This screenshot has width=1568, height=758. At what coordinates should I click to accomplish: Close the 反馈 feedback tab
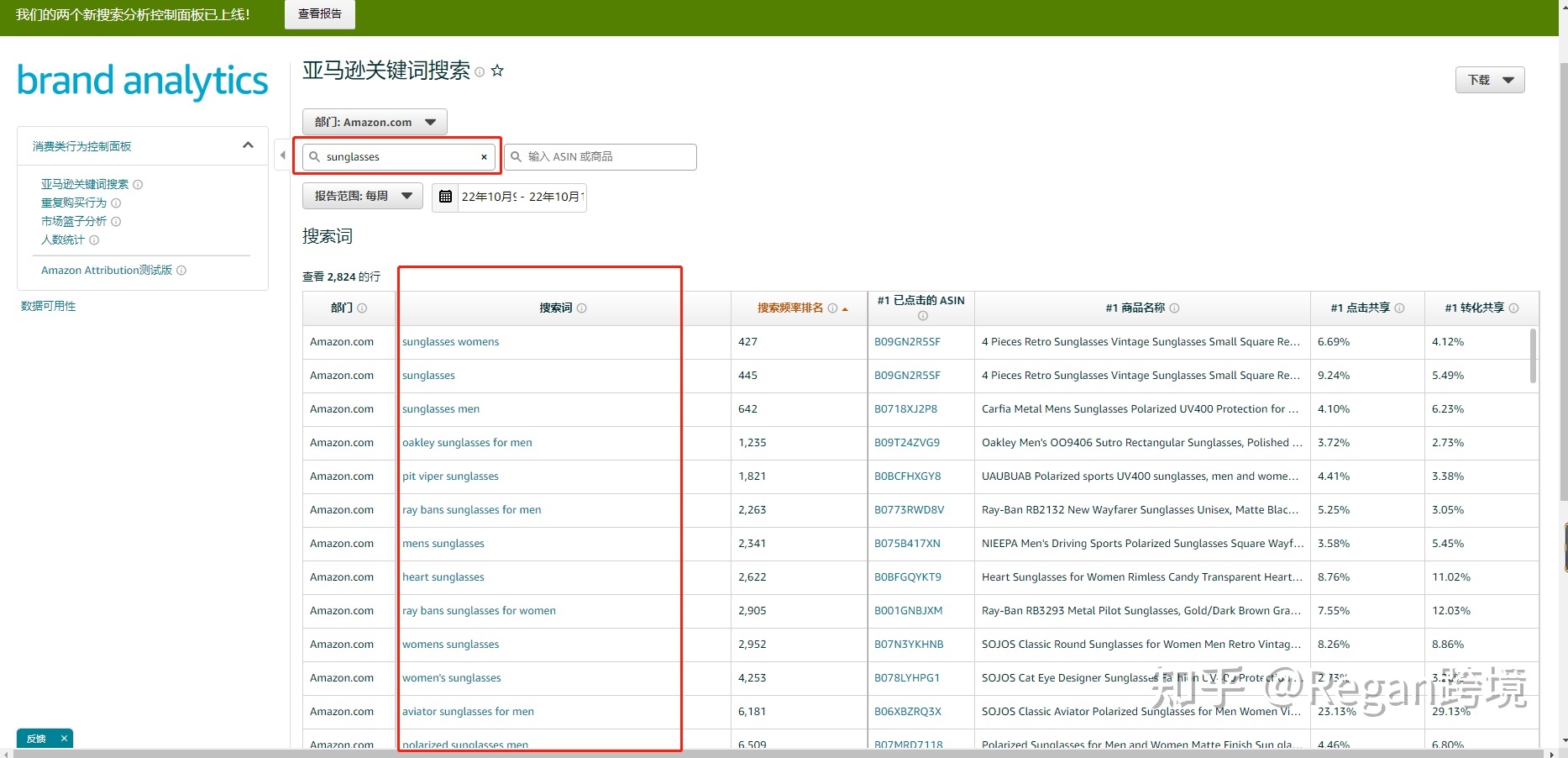(64, 739)
